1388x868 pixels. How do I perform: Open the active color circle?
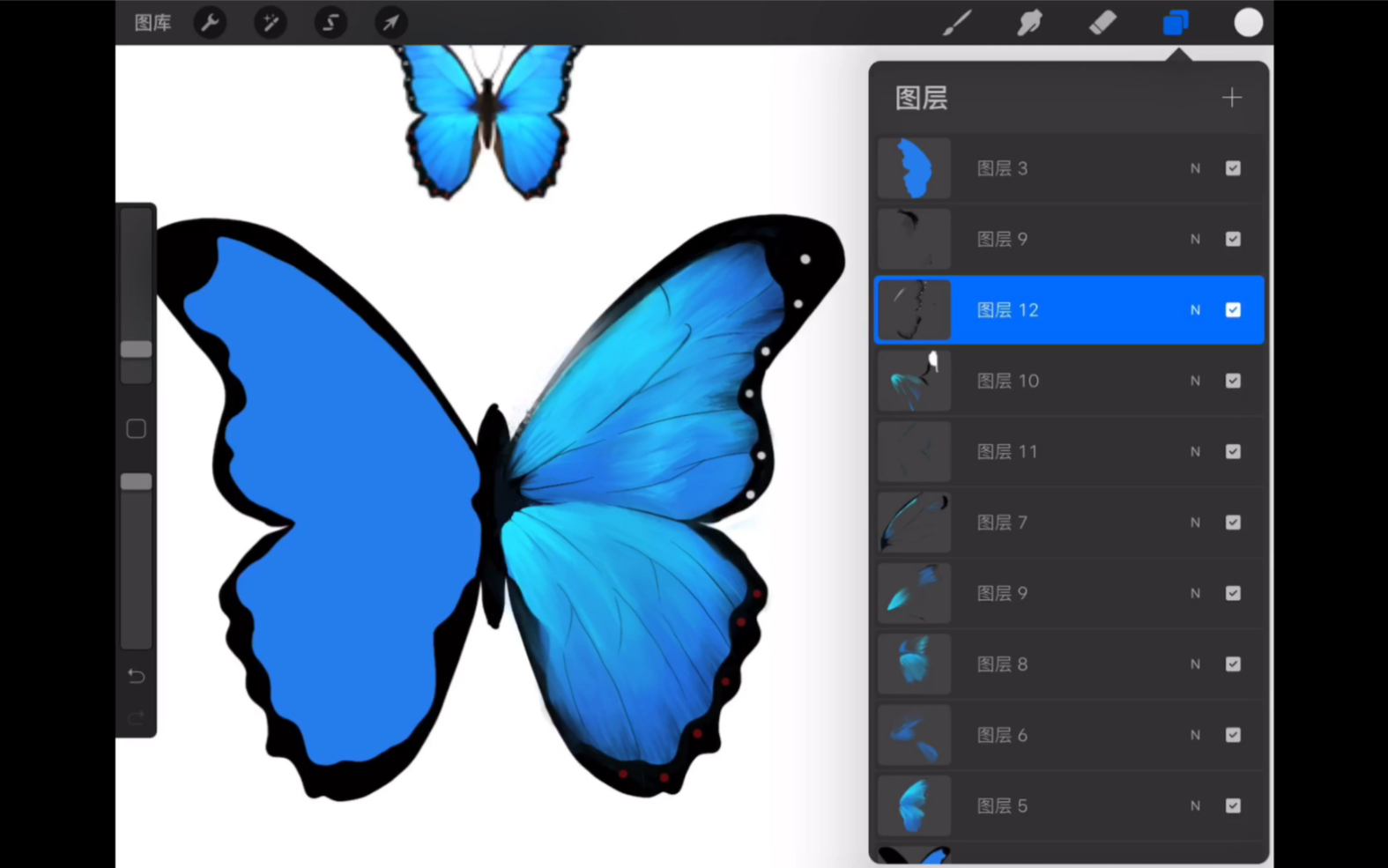[x=1248, y=23]
